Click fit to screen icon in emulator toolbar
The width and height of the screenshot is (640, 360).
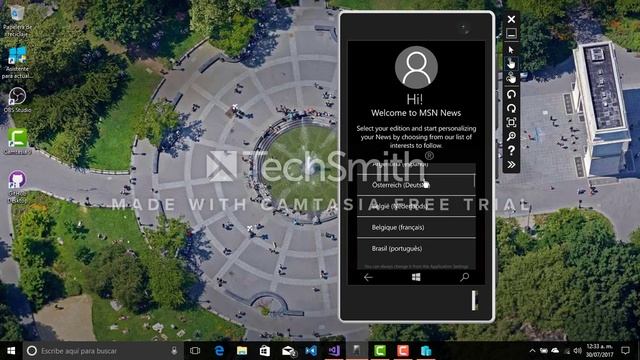click(511, 122)
